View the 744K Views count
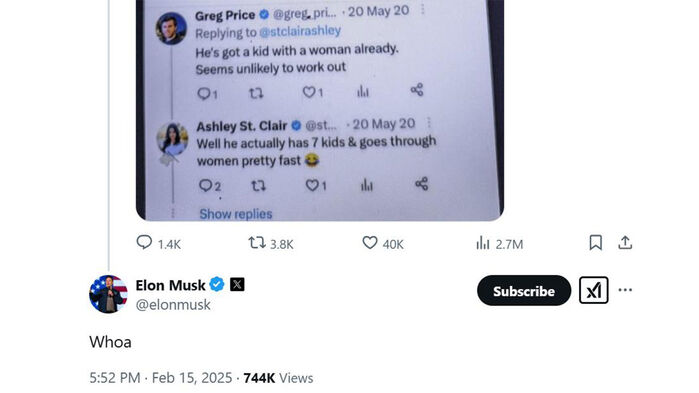The height and width of the screenshot is (393, 699). (x=278, y=378)
